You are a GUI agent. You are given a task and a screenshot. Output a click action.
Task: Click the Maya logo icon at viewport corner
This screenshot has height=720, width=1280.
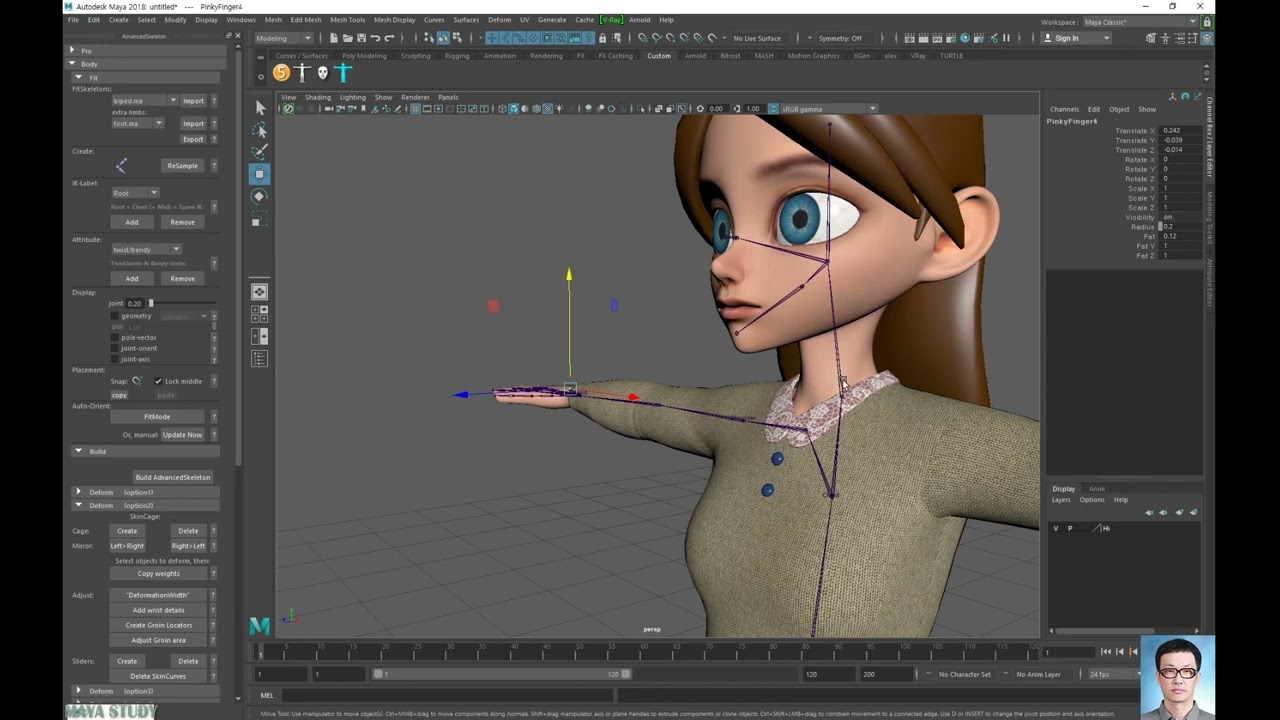(x=259, y=626)
